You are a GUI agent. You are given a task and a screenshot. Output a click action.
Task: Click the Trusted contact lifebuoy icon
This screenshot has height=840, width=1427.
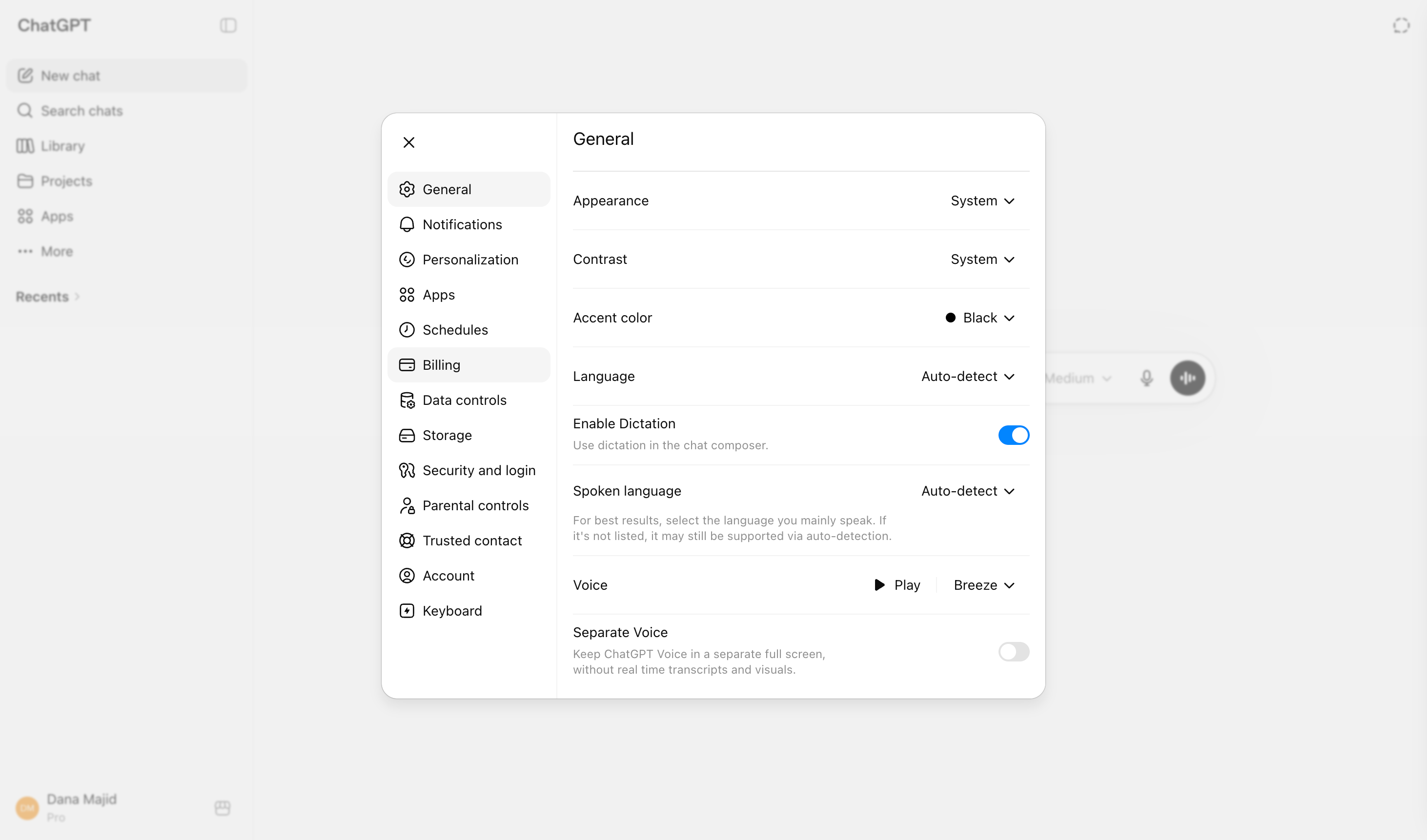pyautogui.click(x=407, y=540)
